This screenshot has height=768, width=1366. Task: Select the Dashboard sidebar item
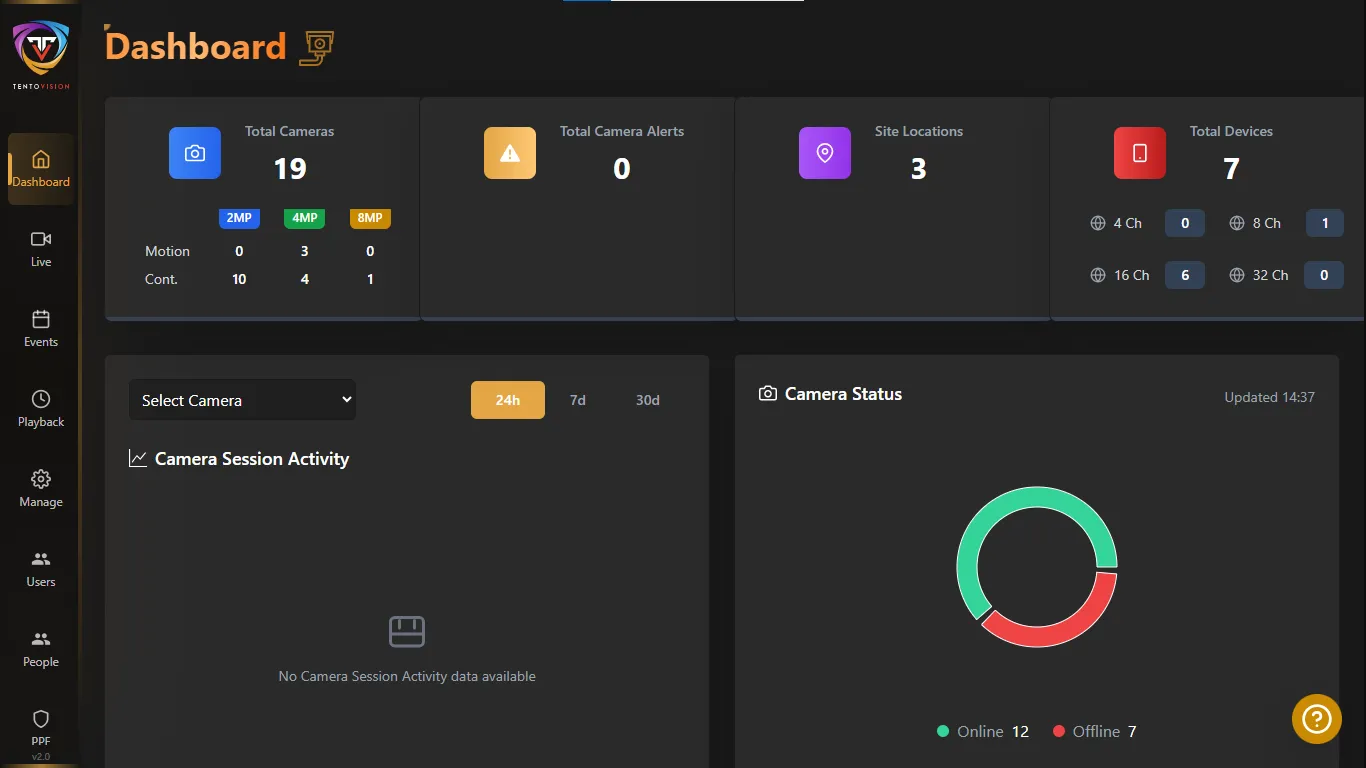pyautogui.click(x=41, y=168)
